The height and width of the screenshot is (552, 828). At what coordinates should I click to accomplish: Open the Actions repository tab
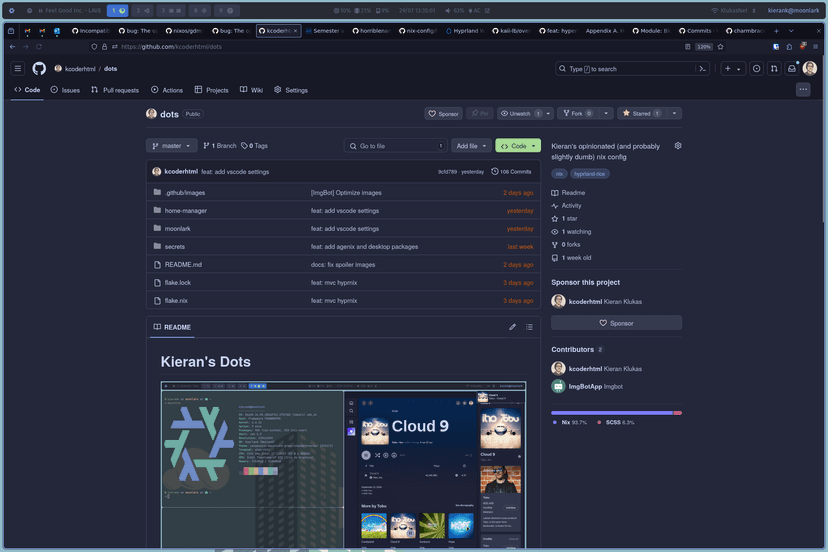click(167, 90)
